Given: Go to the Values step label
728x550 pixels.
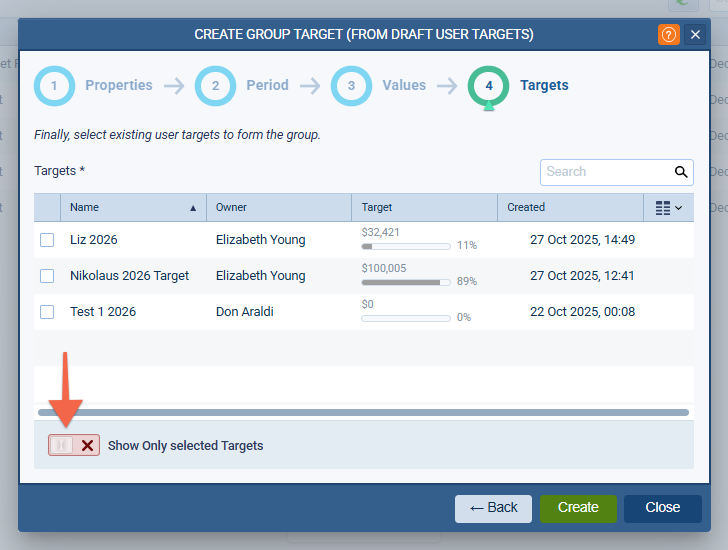Looking at the screenshot, I should [404, 86].
